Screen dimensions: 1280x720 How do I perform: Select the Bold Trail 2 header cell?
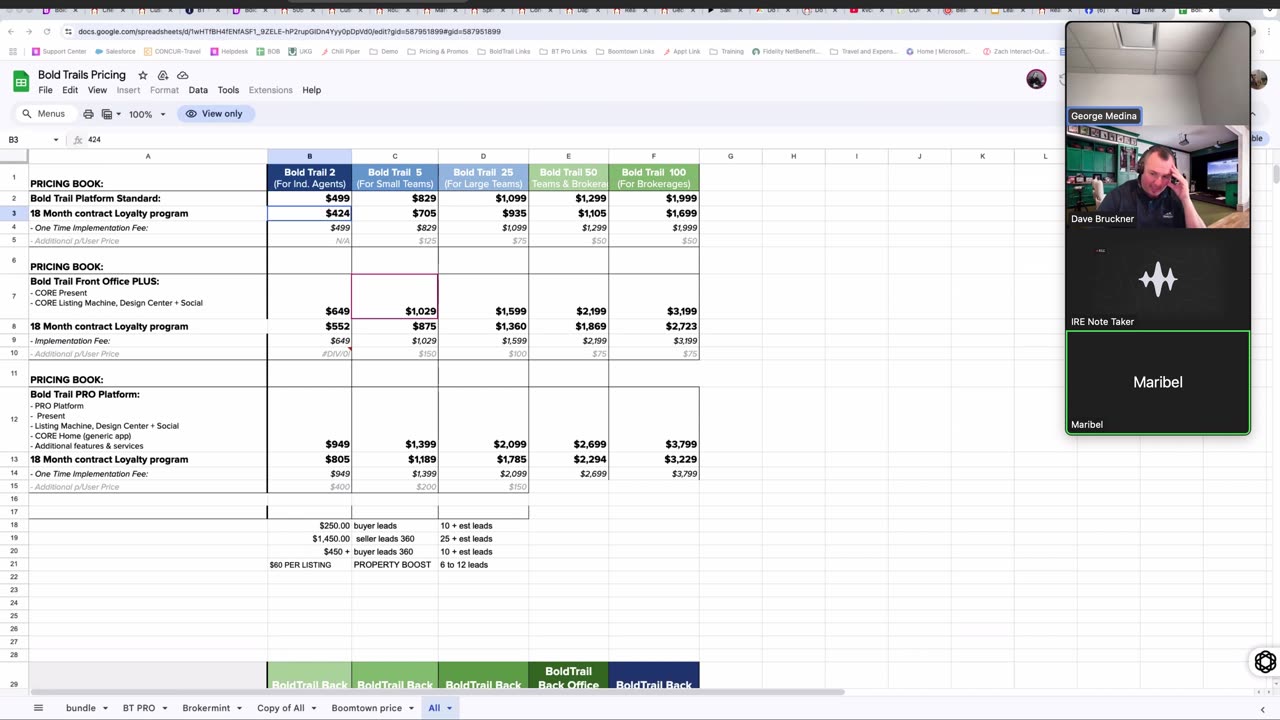pyautogui.click(x=309, y=178)
